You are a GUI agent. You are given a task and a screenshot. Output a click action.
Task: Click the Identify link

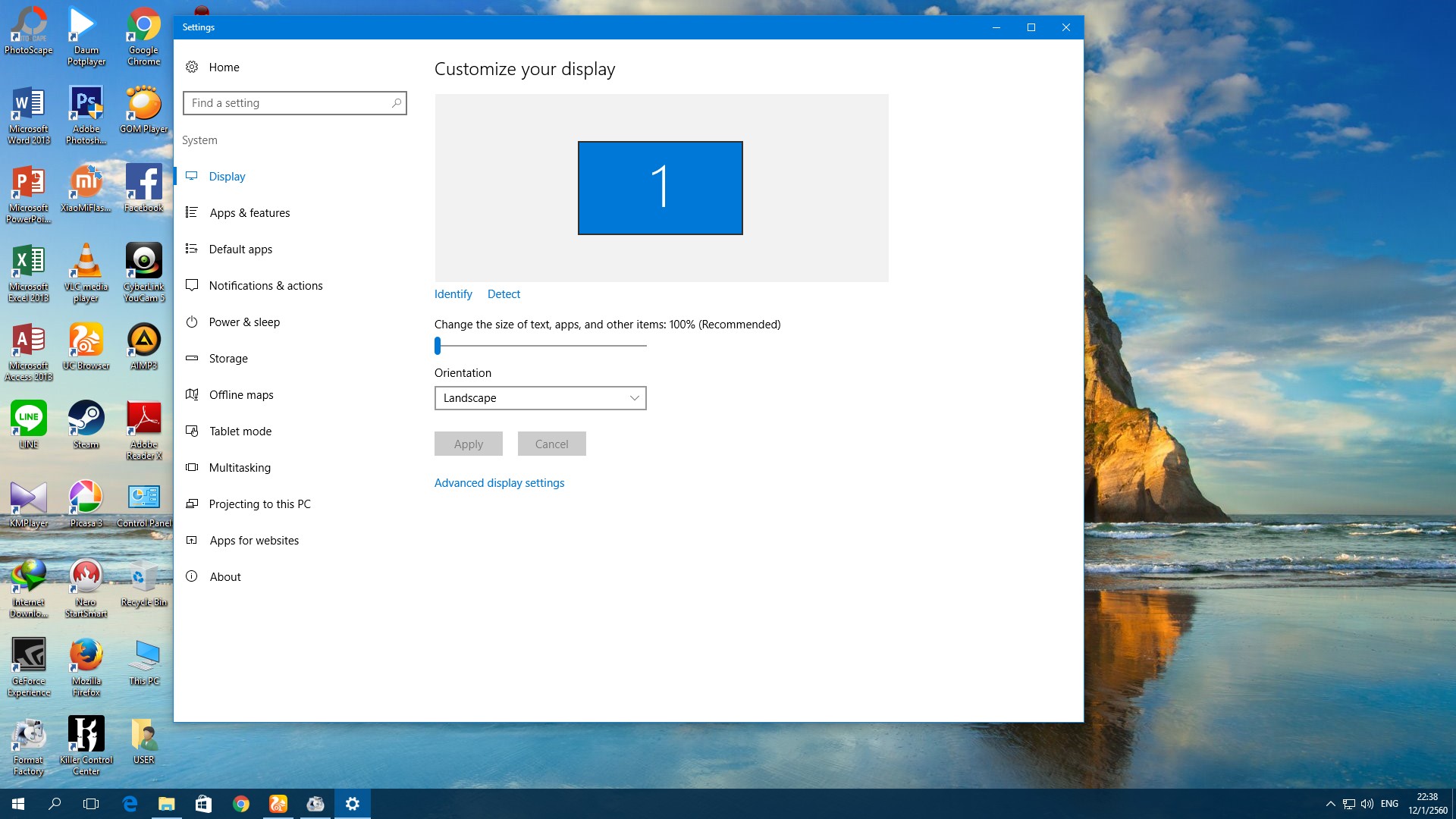tap(453, 294)
